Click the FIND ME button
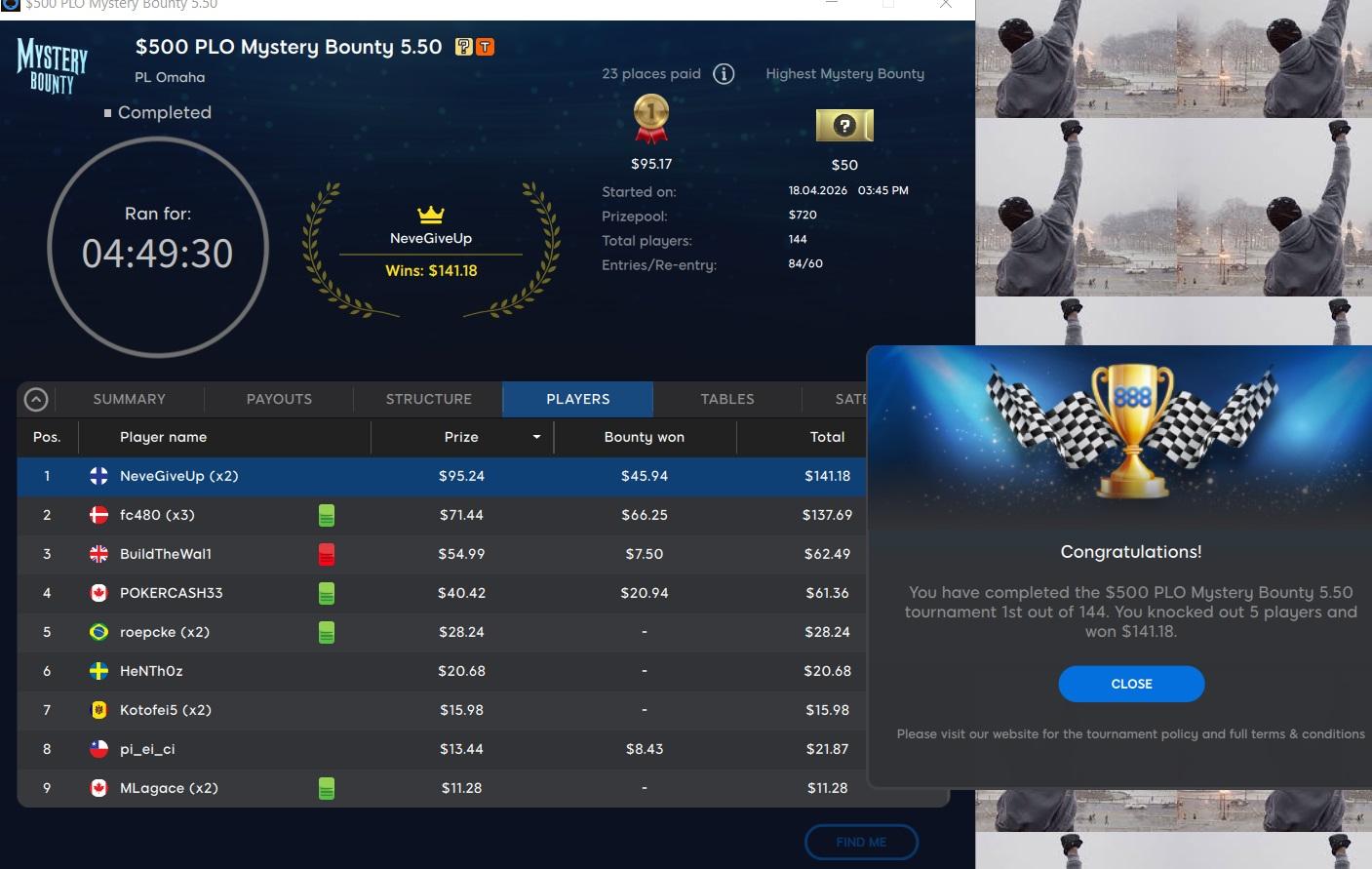1372x869 pixels. [x=861, y=842]
